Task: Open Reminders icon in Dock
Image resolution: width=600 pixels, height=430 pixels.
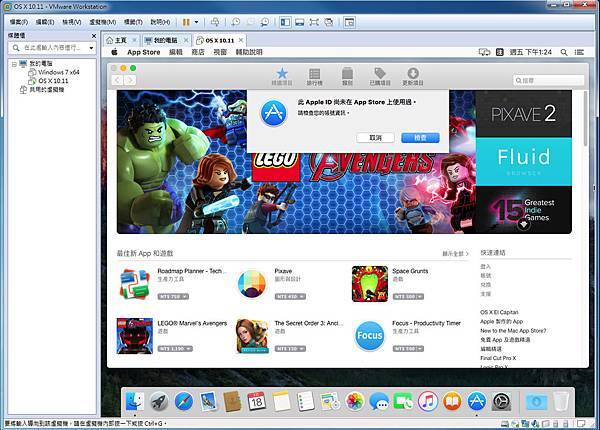Action: (305, 401)
